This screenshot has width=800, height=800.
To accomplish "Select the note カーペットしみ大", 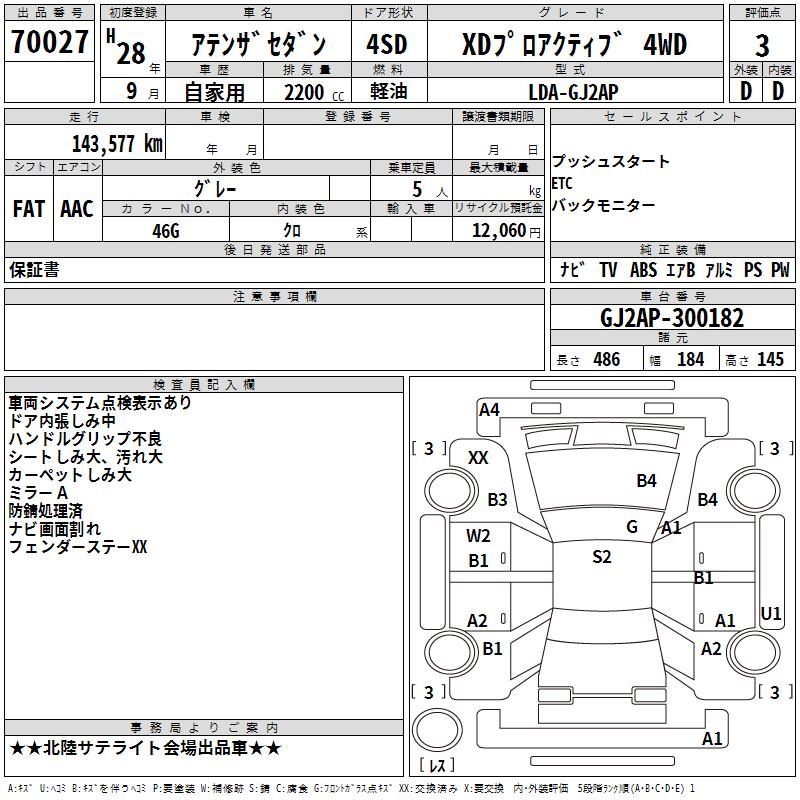I will click(70, 475).
